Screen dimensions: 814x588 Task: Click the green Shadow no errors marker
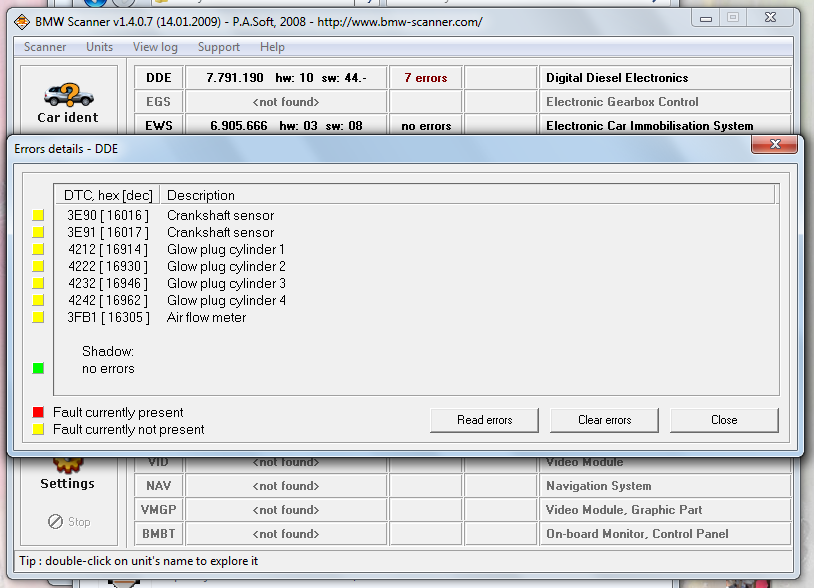[x=38, y=368]
